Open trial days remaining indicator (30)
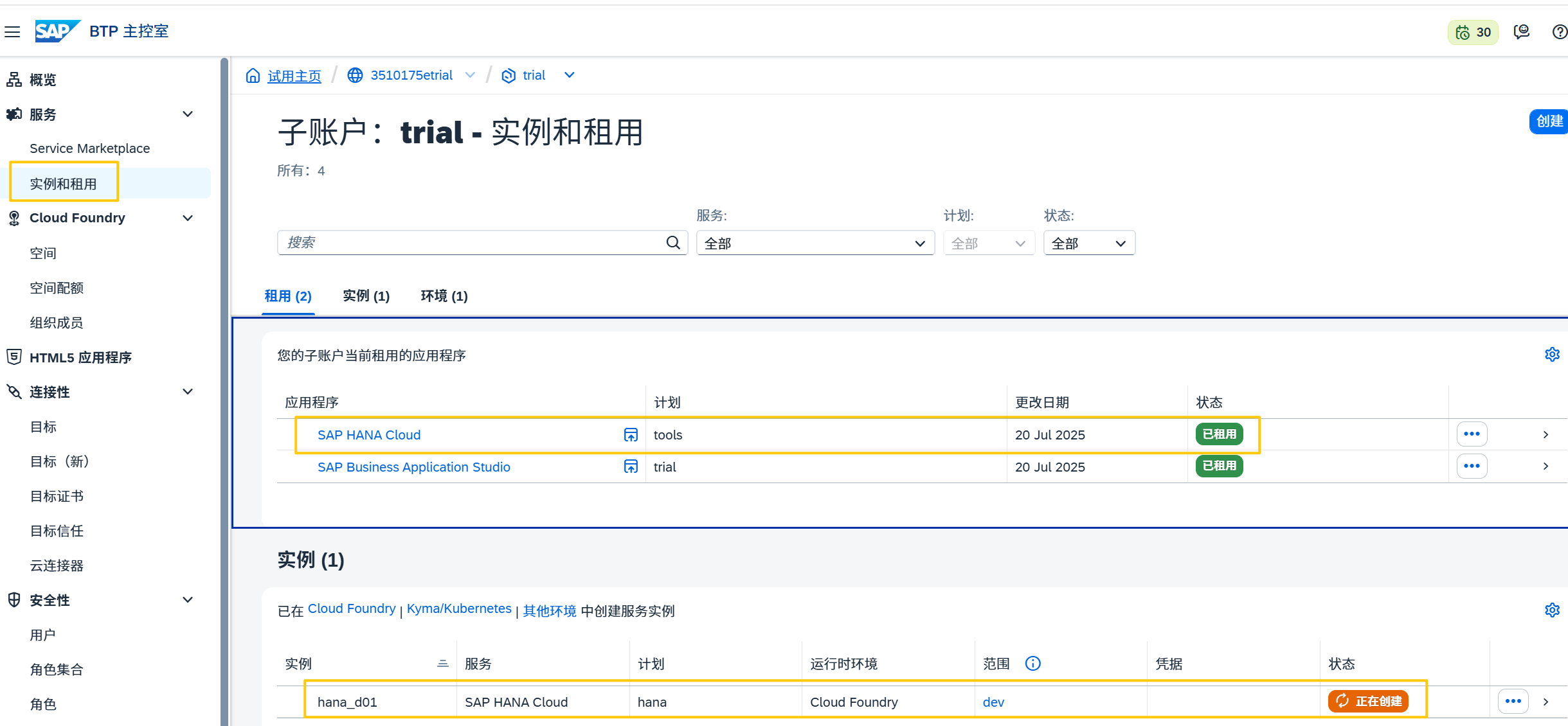1568x726 pixels. [x=1473, y=32]
